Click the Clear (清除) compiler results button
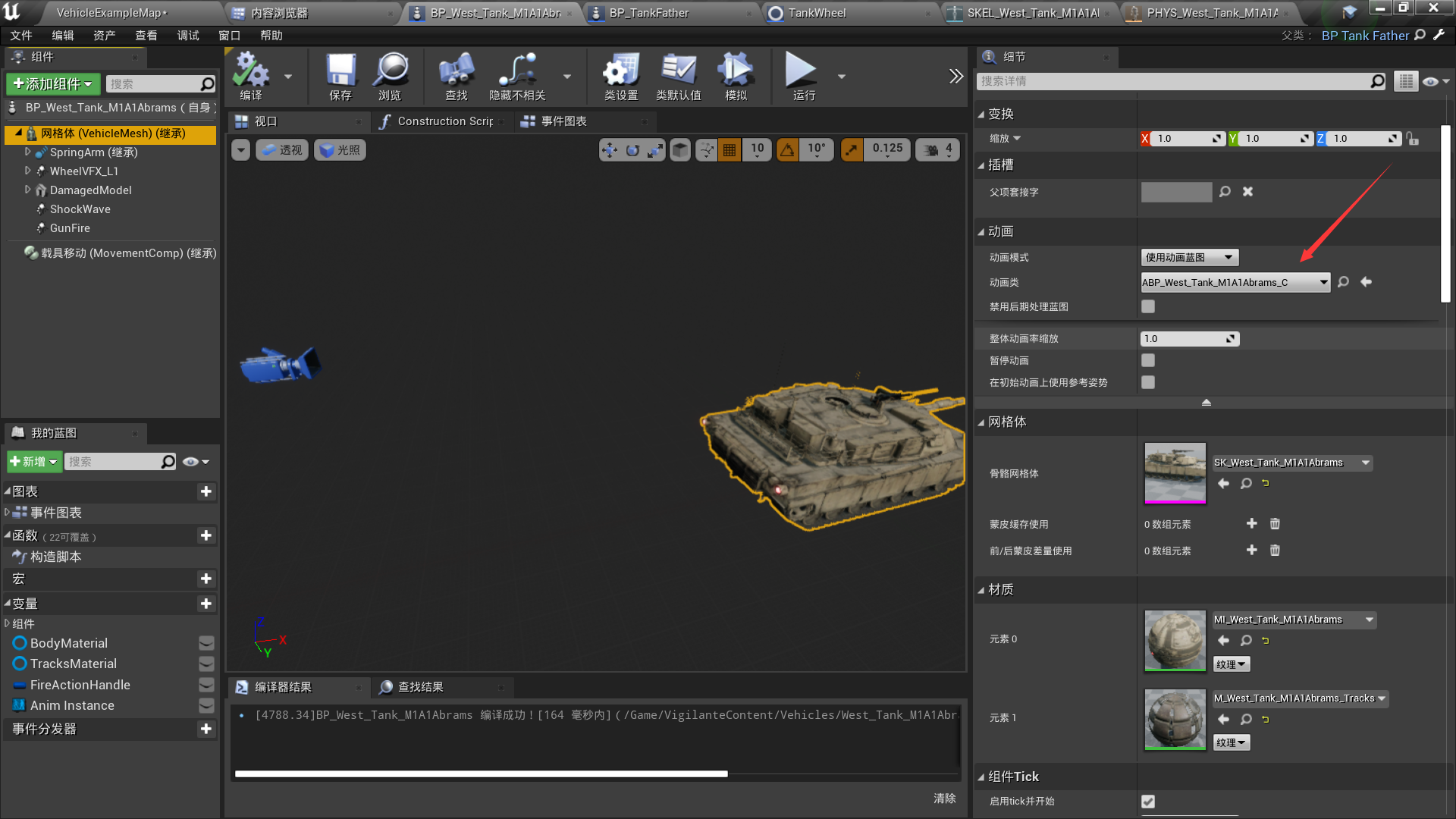Screen dimensions: 1456x819 [944, 799]
